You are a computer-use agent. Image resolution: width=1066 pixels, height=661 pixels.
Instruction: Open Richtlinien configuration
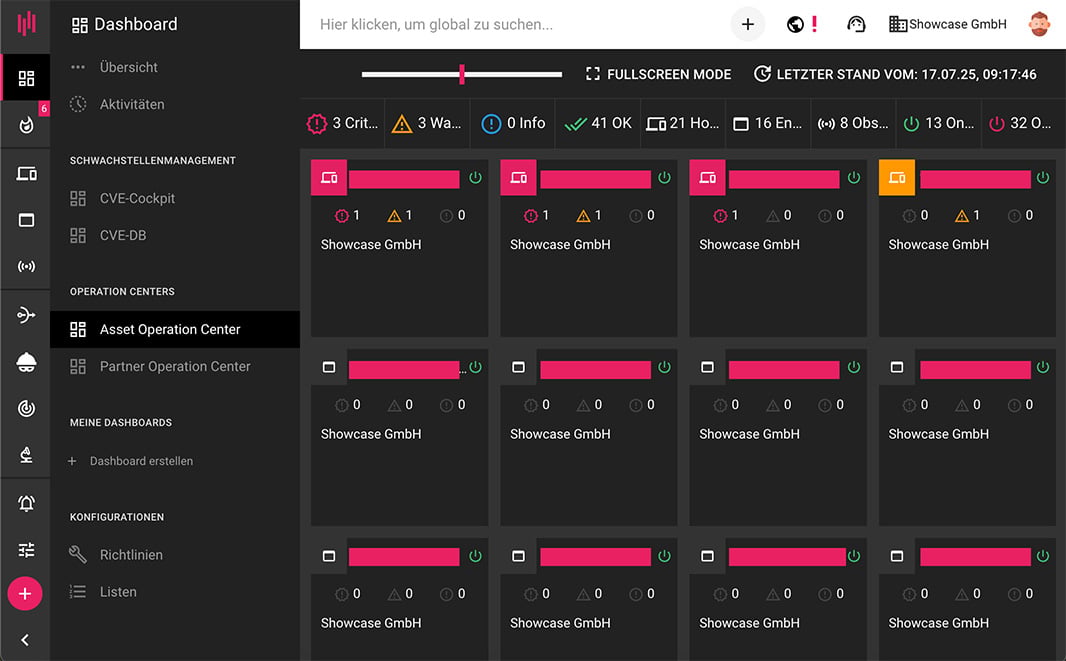[x=175, y=555]
